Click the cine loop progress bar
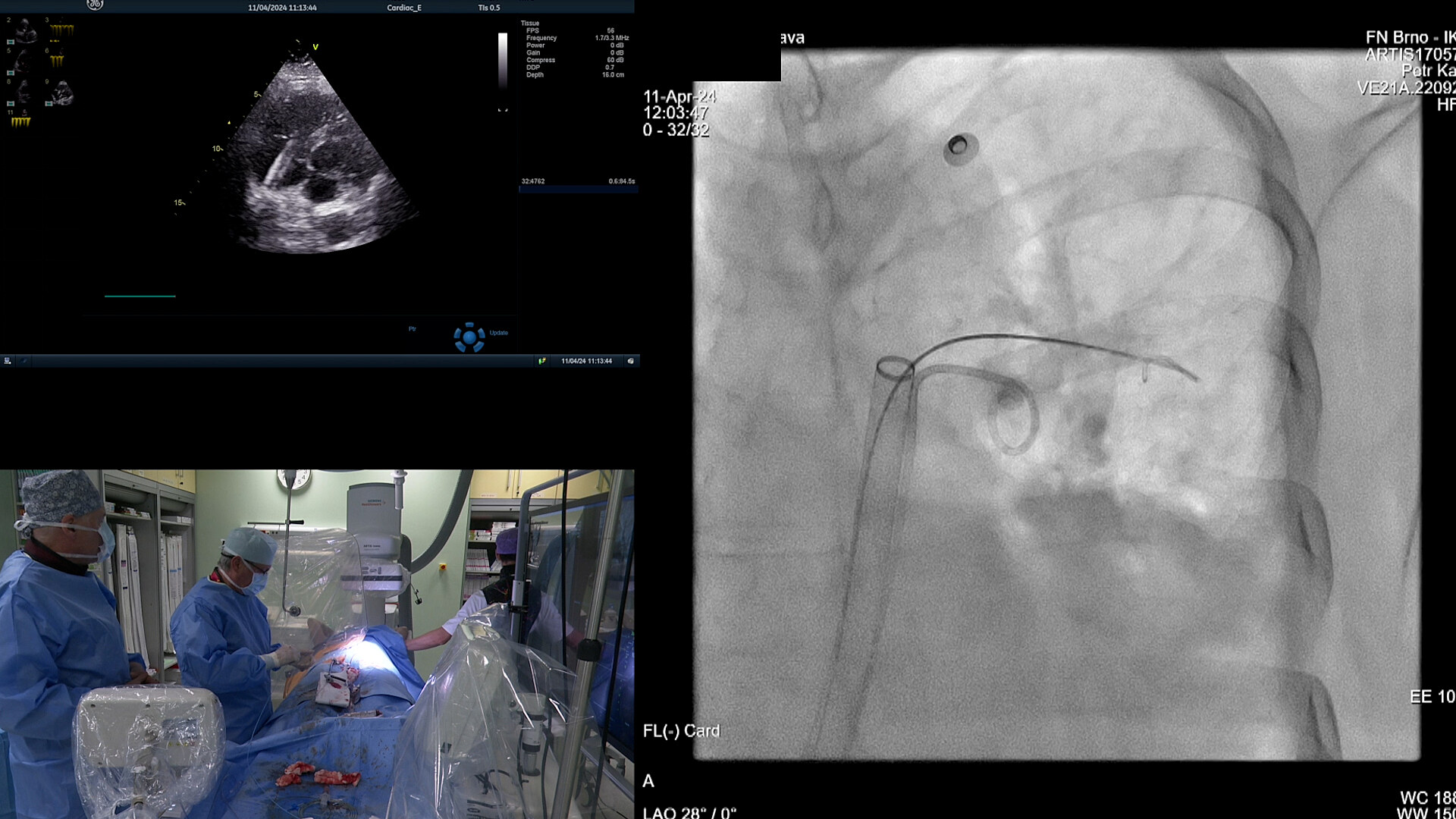 point(578,189)
